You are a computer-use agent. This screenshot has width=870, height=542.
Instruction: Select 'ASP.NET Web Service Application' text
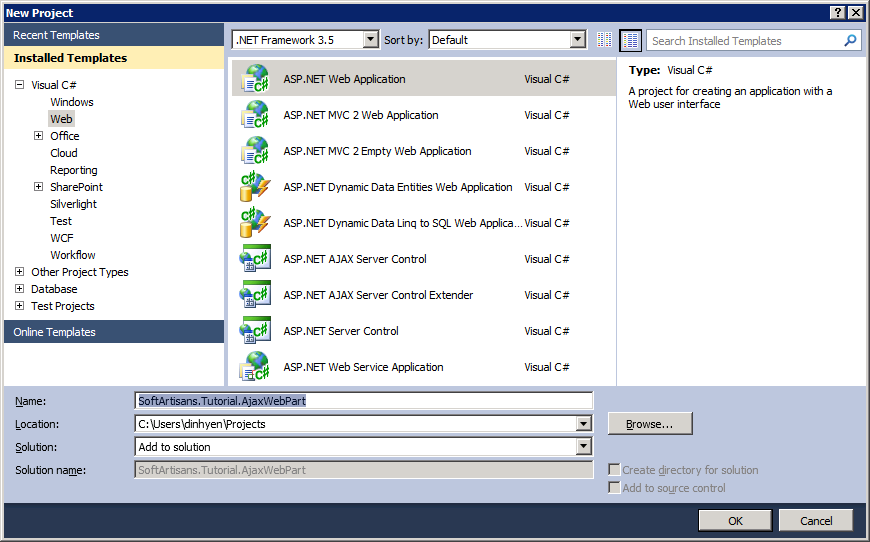coord(363,367)
